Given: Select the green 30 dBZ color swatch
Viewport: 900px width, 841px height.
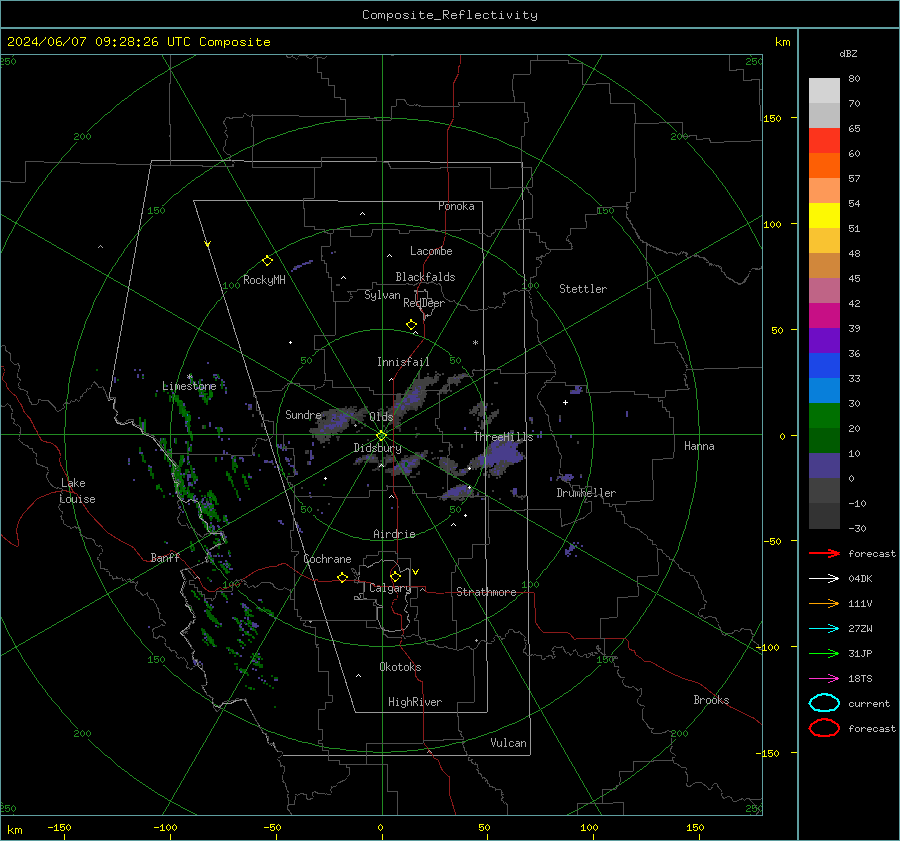Looking at the screenshot, I should click(824, 415).
